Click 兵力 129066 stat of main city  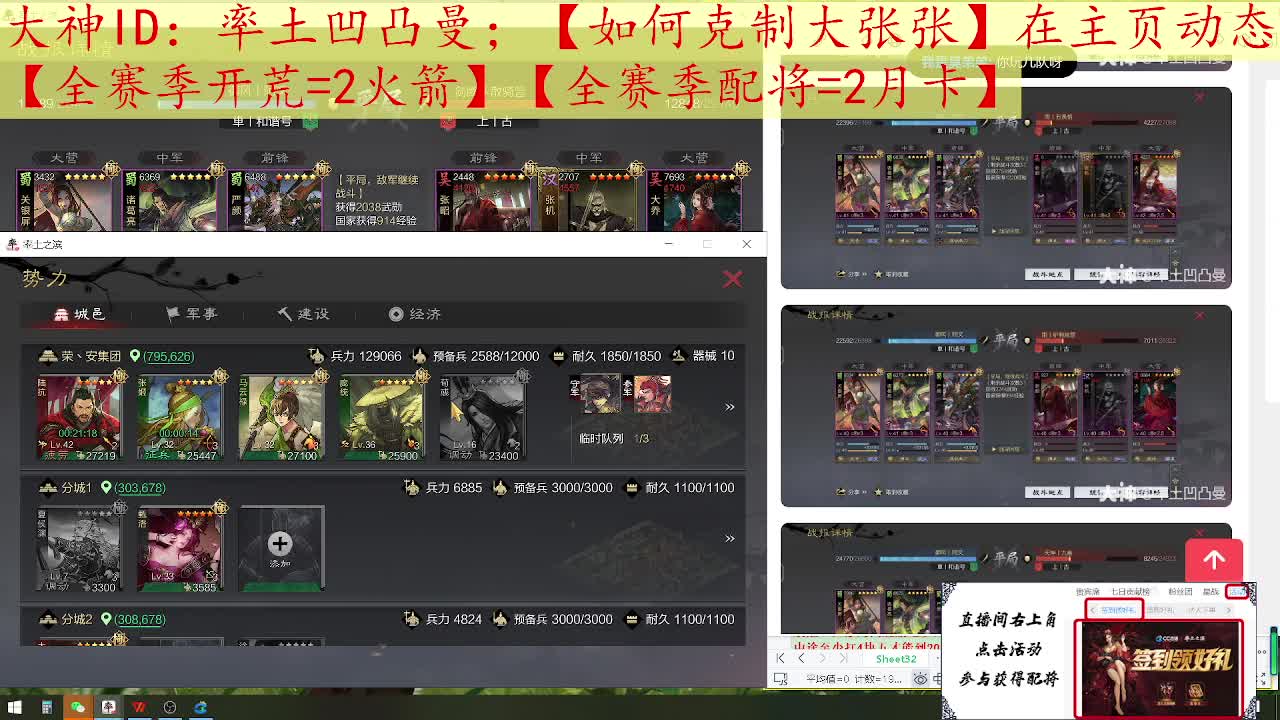tap(354, 356)
